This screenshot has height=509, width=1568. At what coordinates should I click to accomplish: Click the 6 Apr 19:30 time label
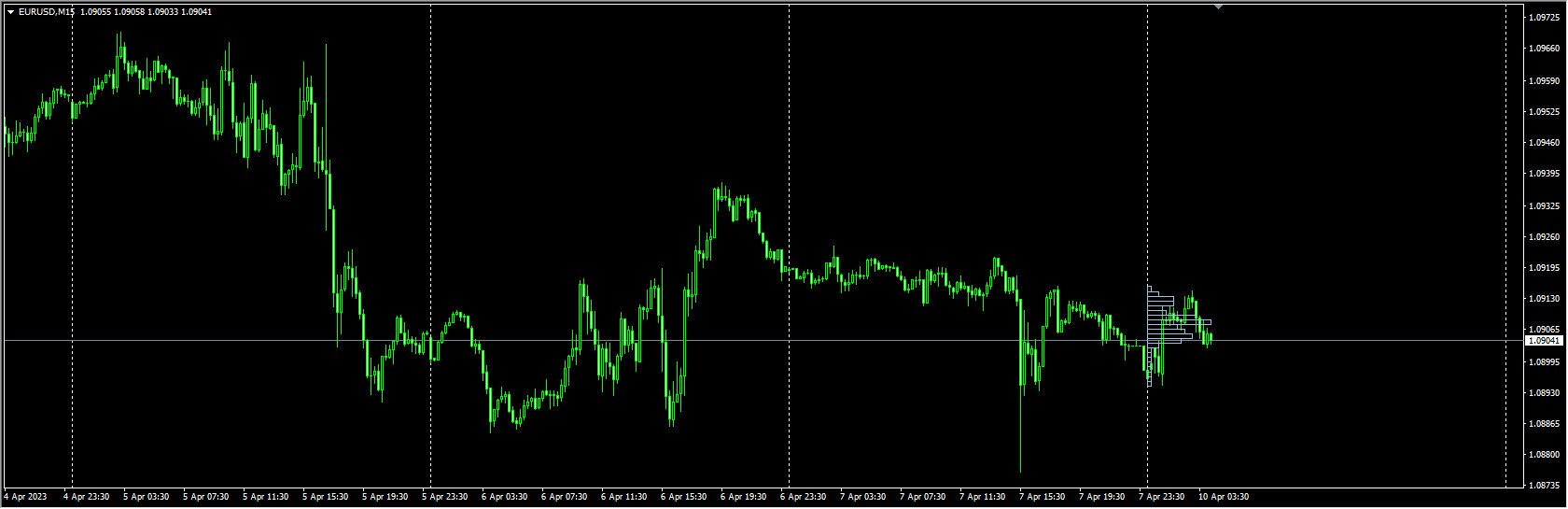click(744, 497)
